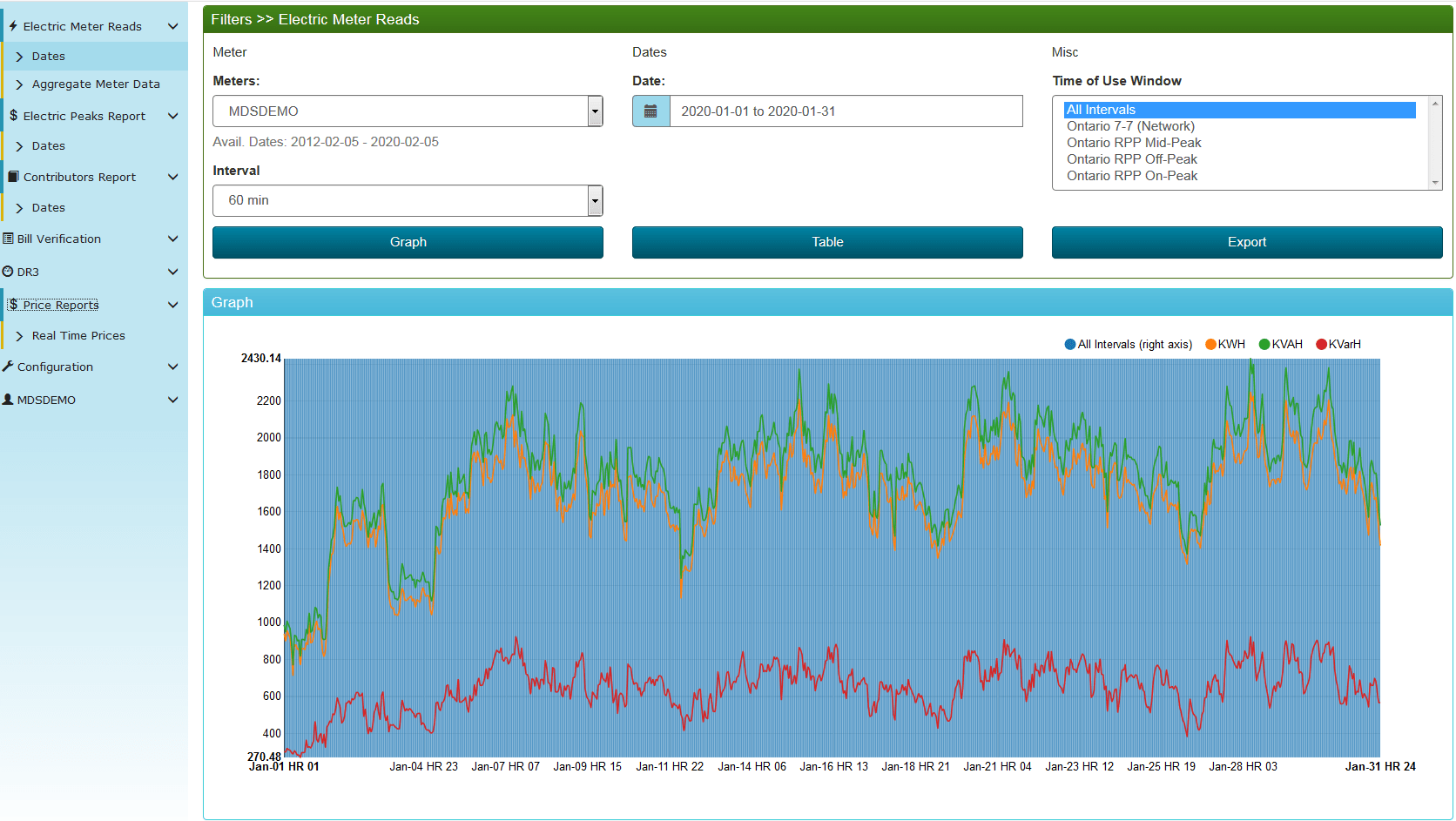The width and height of the screenshot is (1456, 821).
Task: Click the Avail. Dates range text
Action: tap(326, 142)
